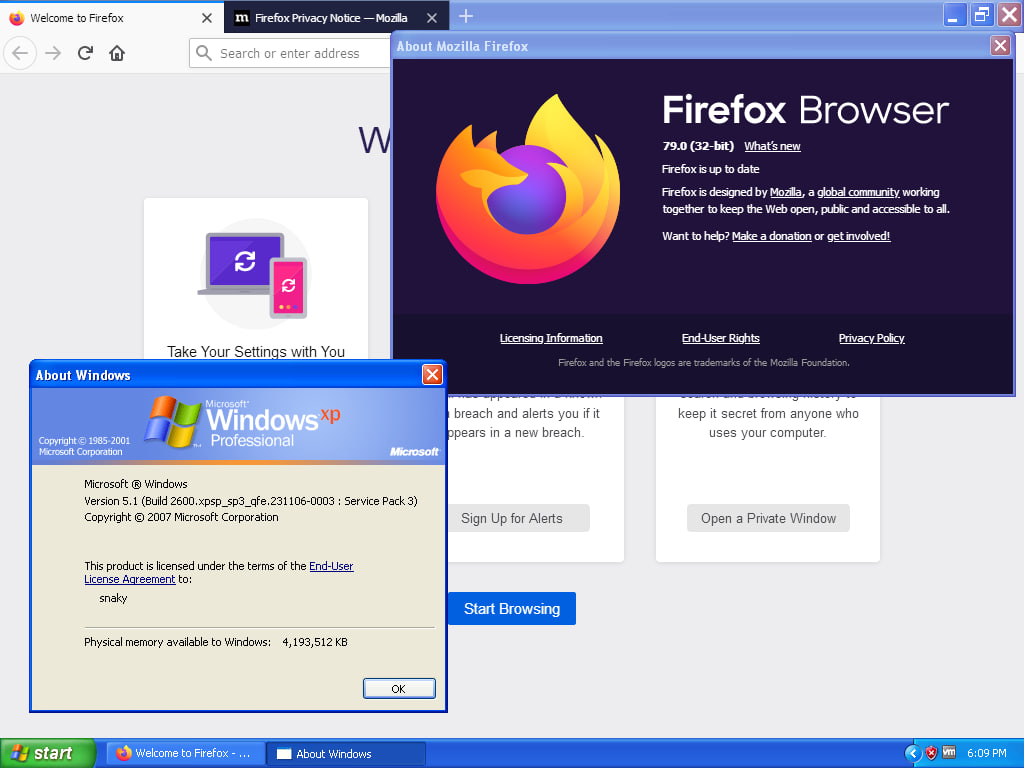Click the Firefox back arrow button
Viewport: 1024px width, 768px height.
point(20,53)
